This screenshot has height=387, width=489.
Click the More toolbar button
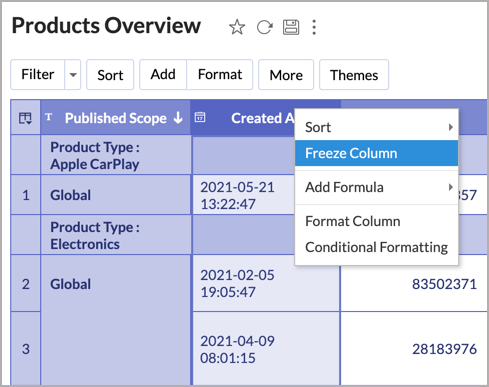[x=286, y=75]
